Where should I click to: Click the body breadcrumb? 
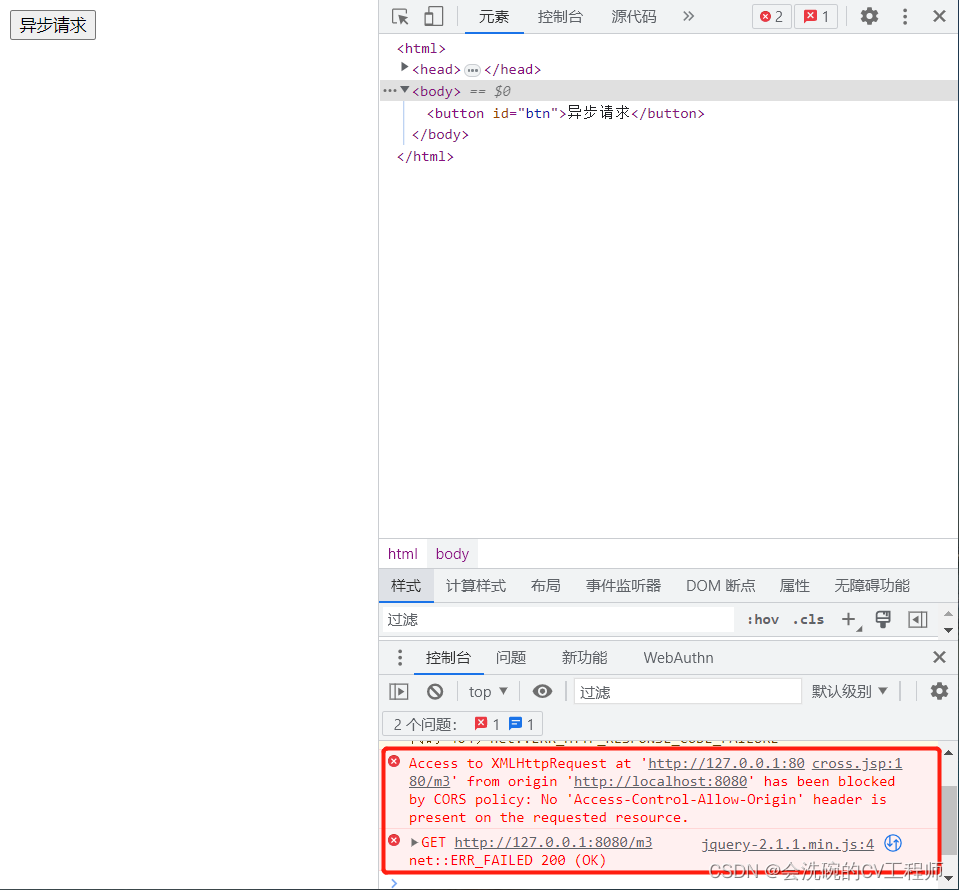(x=452, y=554)
